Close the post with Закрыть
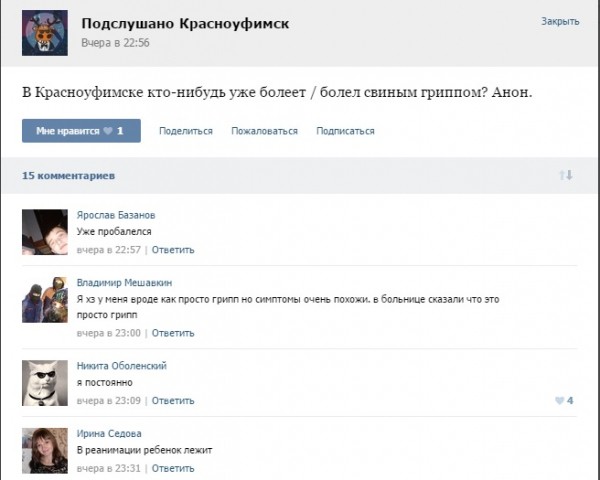The image size is (600, 480). 560,21
